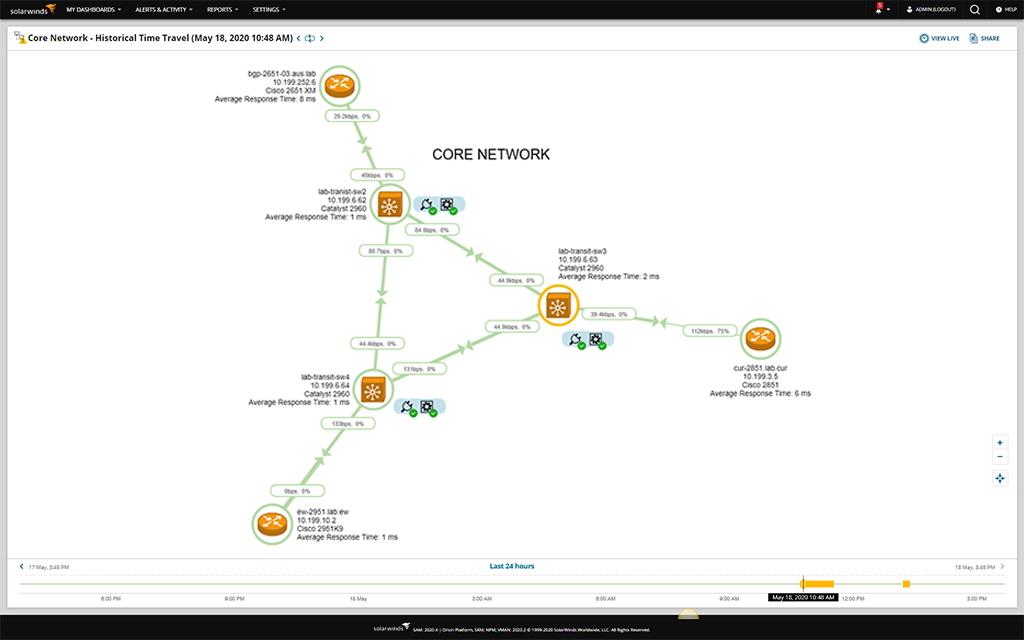Image resolution: width=1024 pixels, height=640 pixels.
Task: Open the search icon in the top bar
Action: coord(973,9)
